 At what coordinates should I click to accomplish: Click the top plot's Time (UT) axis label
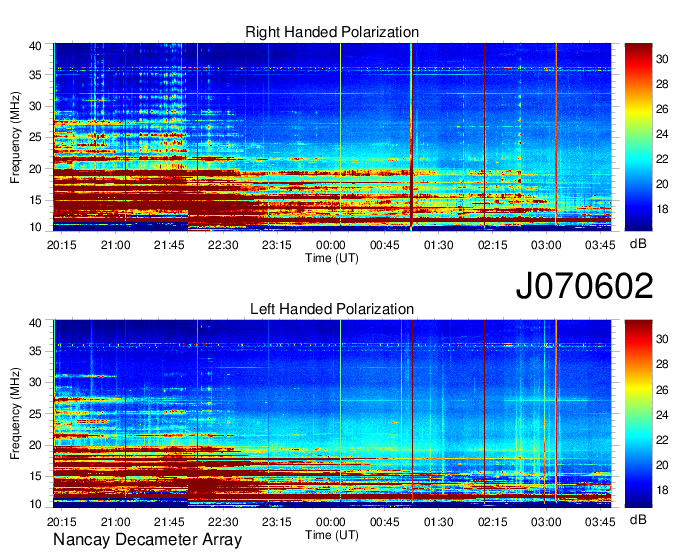click(332, 258)
